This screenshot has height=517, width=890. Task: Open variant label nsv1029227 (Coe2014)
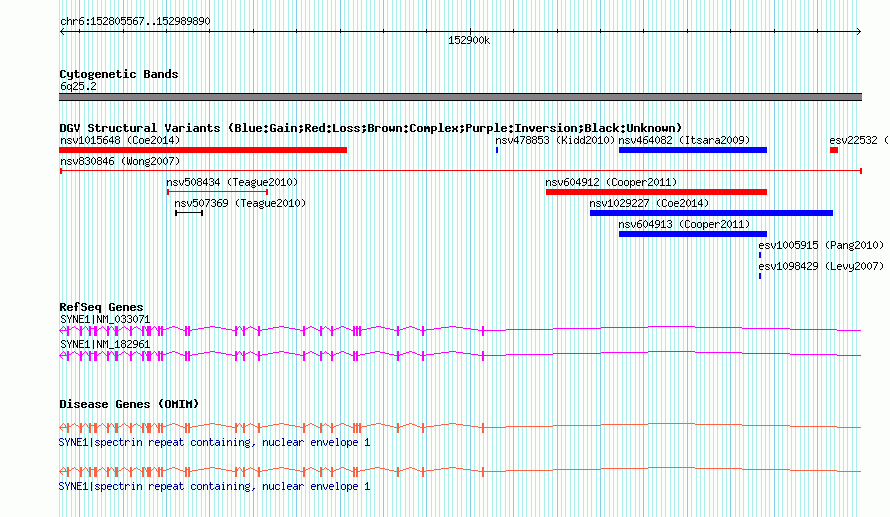pos(649,203)
